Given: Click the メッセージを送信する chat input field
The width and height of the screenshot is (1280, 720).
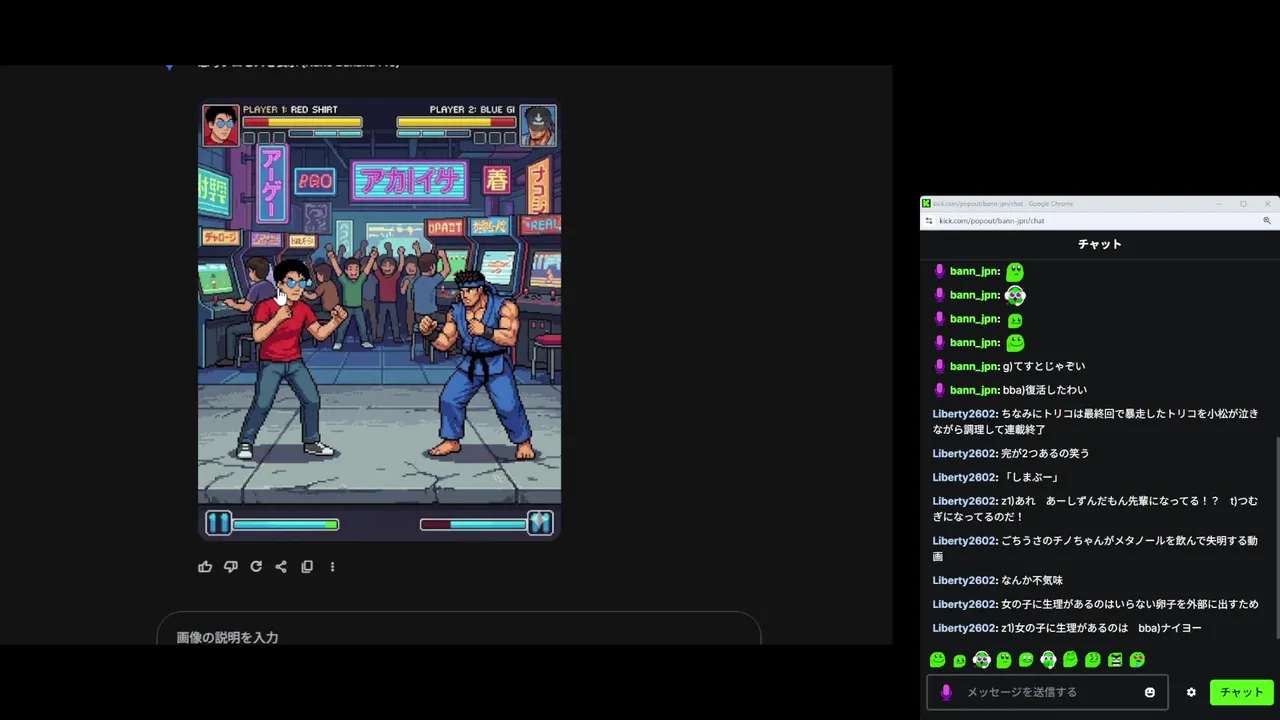Looking at the screenshot, I should point(1047,692).
